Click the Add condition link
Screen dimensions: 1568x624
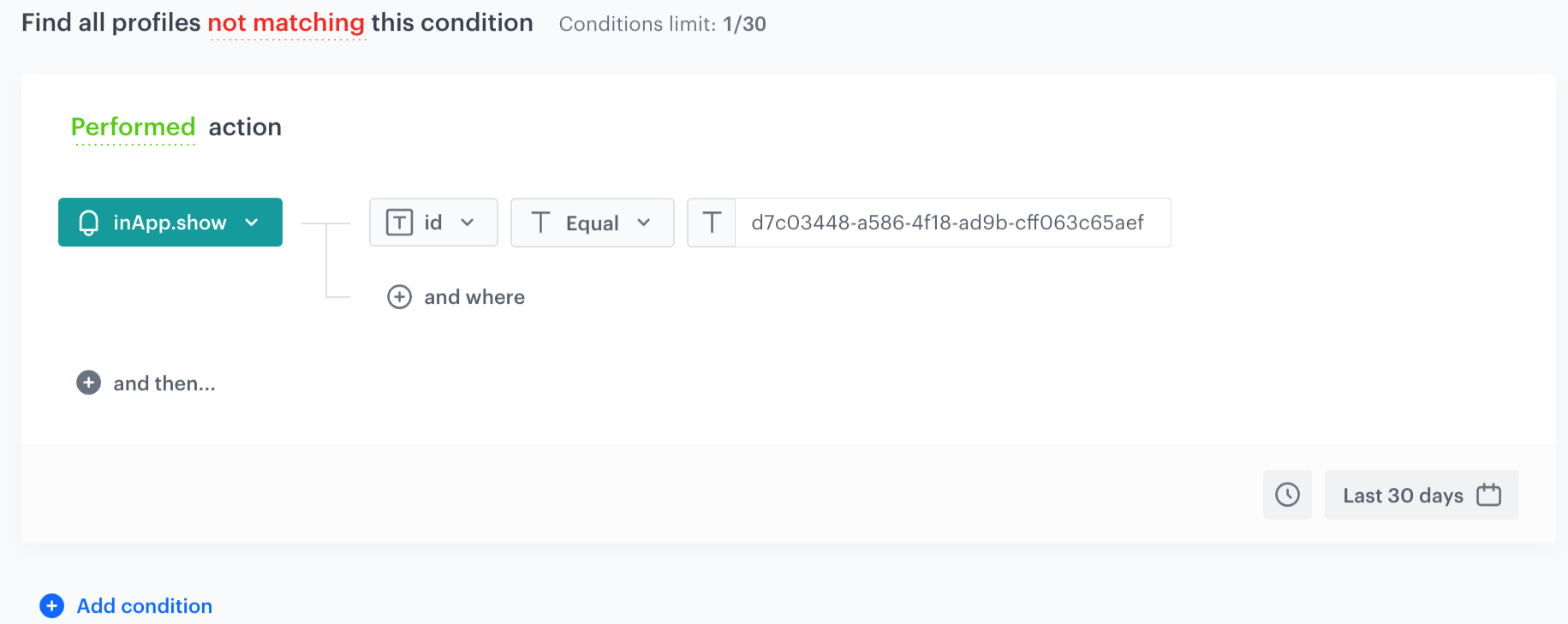[x=145, y=606]
